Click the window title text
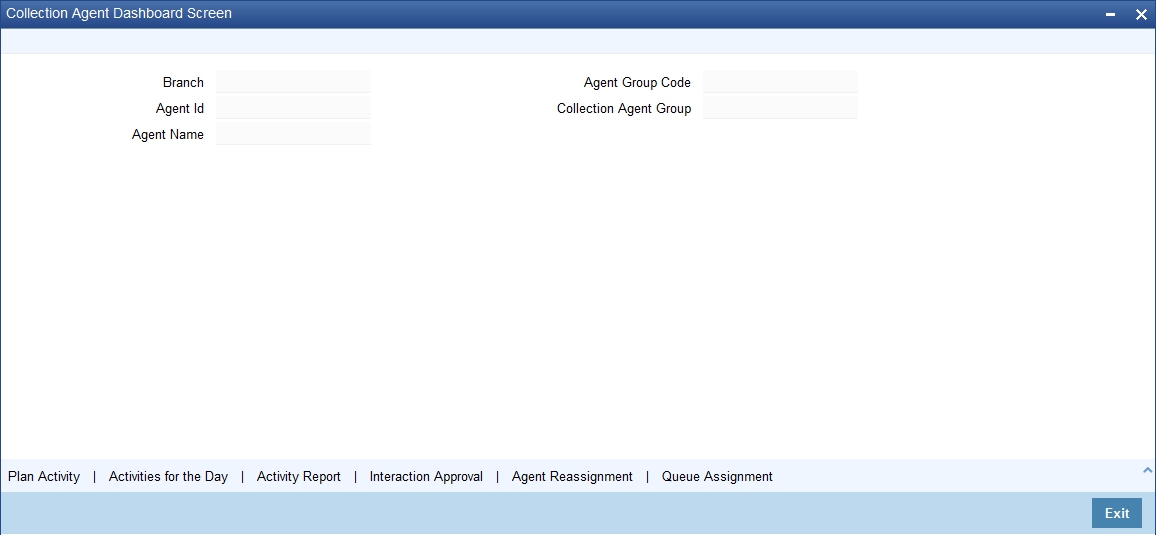1156x541 pixels. (x=119, y=13)
